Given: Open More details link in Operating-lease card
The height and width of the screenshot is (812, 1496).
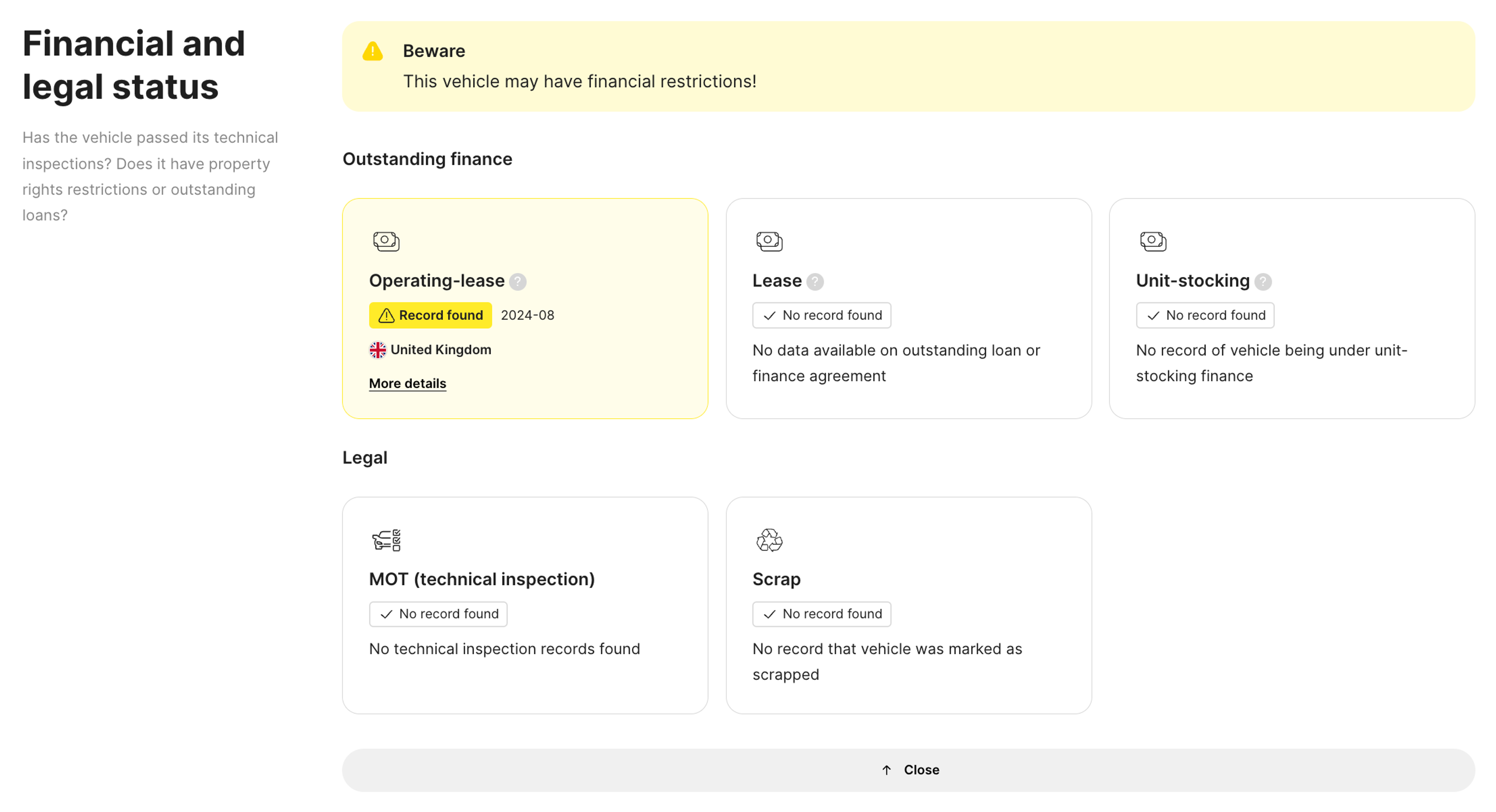Looking at the screenshot, I should pos(407,384).
